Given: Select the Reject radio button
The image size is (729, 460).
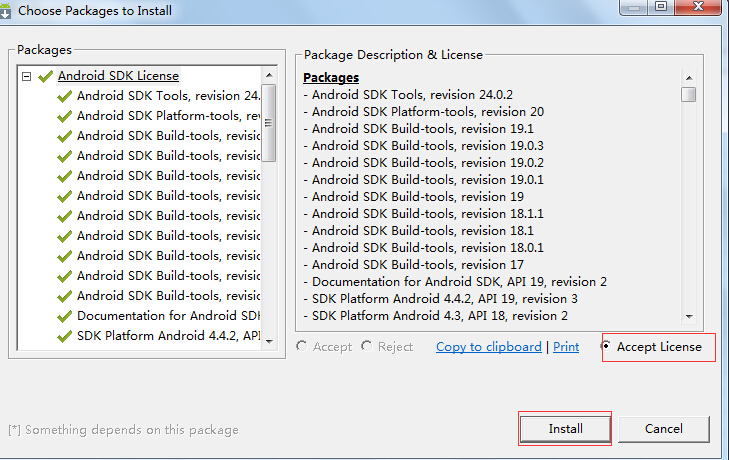Looking at the screenshot, I should pos(367,346).
